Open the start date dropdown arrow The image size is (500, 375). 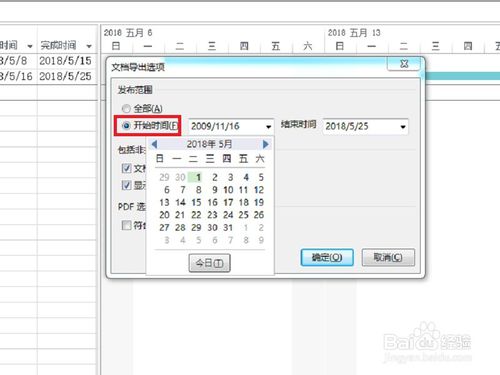pos(268,127)
